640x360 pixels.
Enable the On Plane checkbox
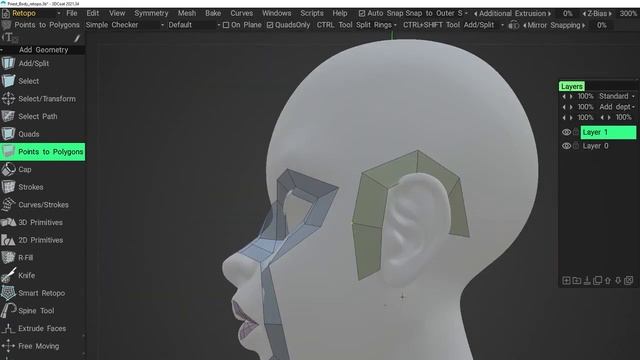(226, 25)
